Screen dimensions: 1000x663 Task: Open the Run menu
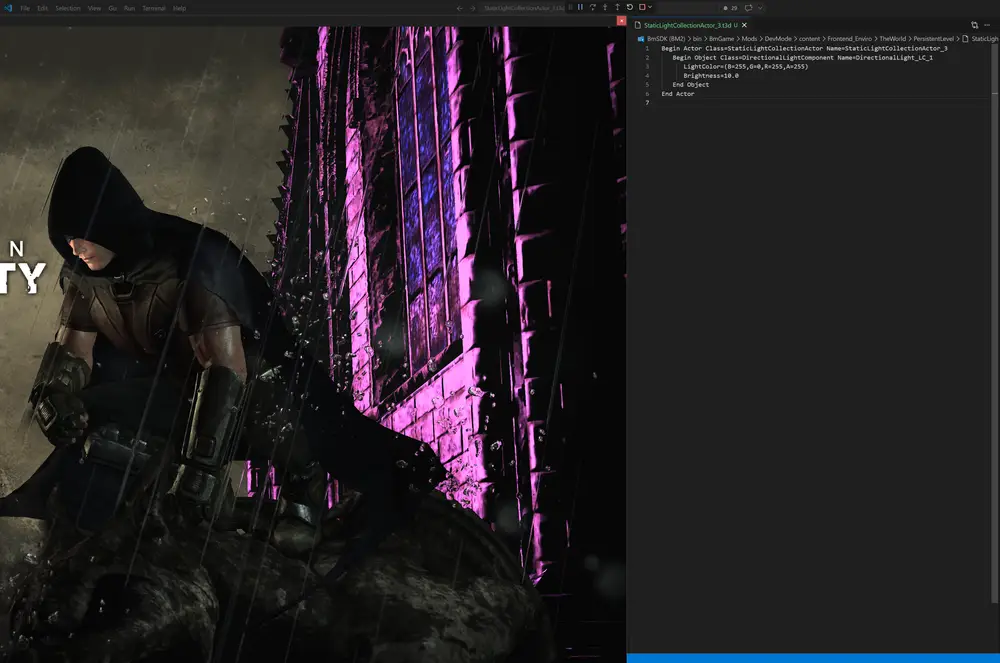129,8
